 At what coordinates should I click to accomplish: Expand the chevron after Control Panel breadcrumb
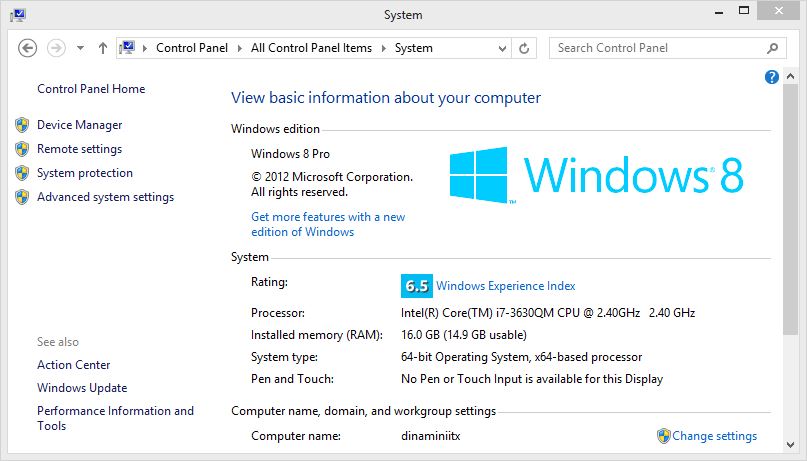coord(239,48)
